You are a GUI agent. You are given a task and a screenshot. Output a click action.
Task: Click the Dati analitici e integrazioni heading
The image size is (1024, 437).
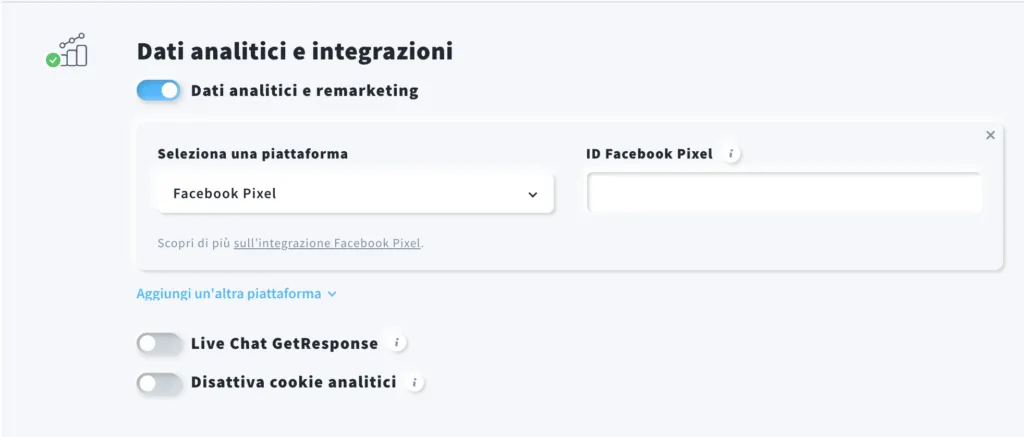(x=295, y=52)
